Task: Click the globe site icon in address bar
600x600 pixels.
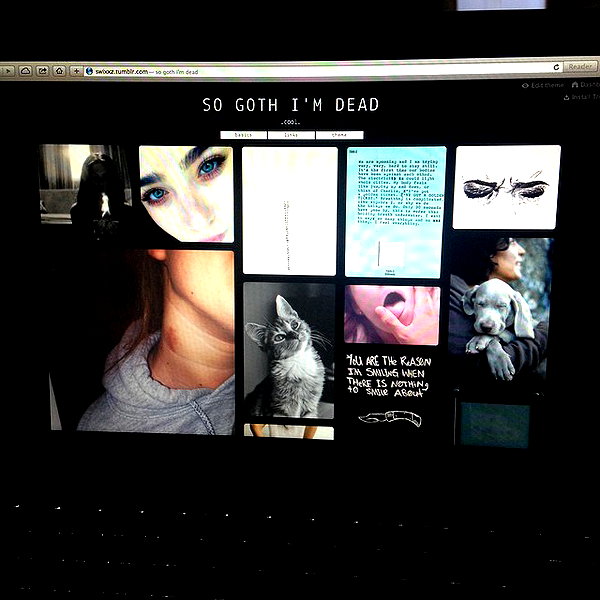Action: (90, 71)
